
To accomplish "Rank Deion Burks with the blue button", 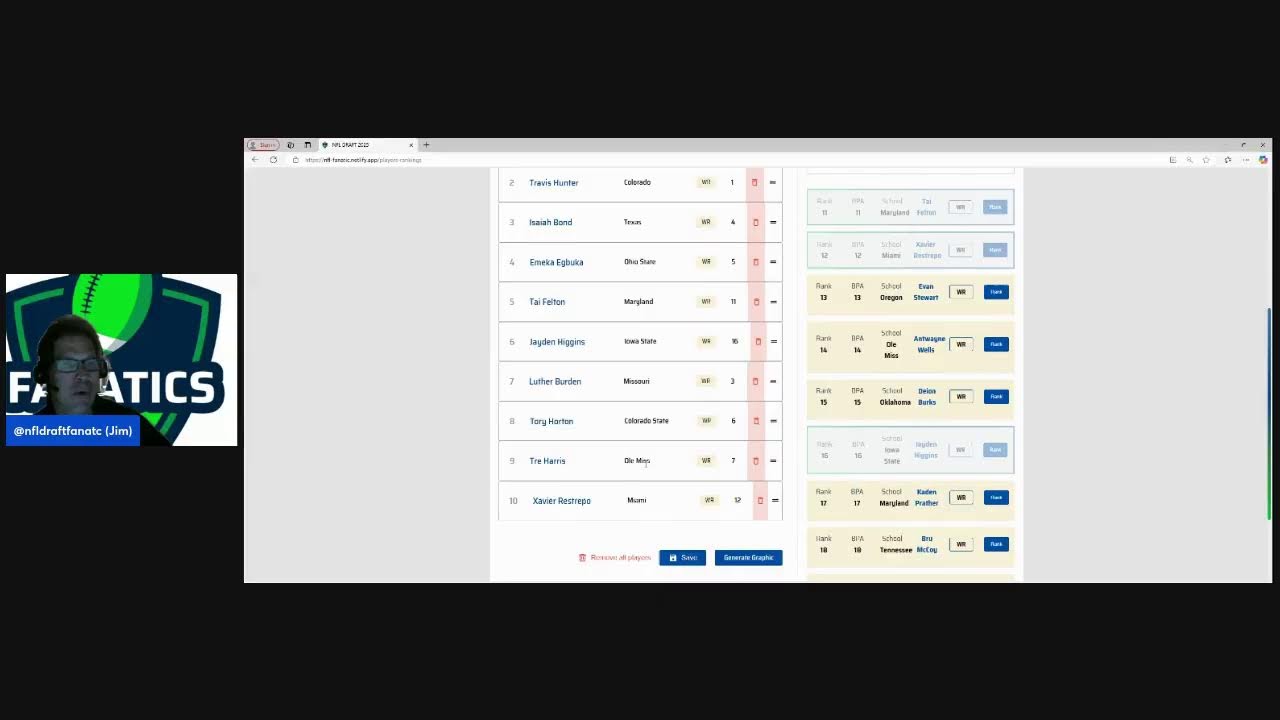I will pos(996,396).
